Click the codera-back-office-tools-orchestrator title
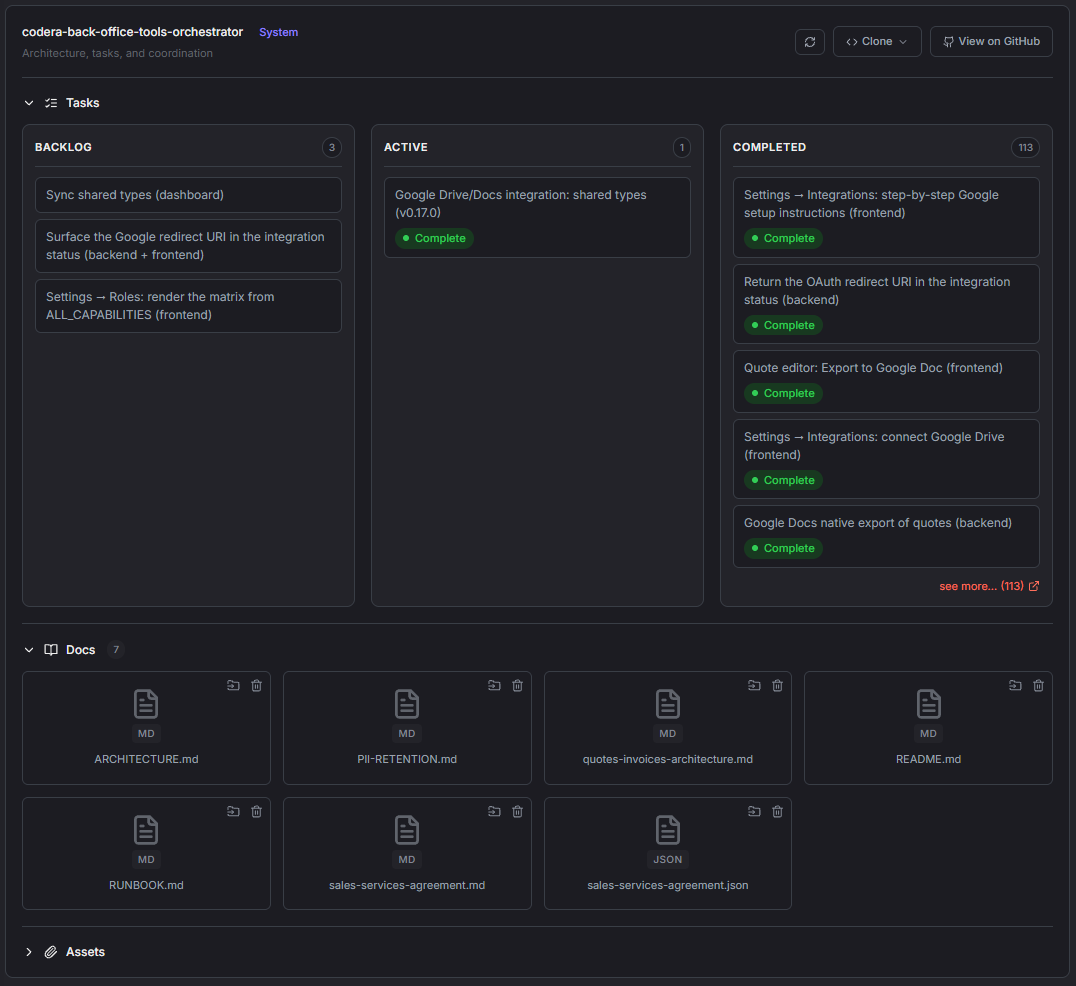 click(x=132, y=32)
